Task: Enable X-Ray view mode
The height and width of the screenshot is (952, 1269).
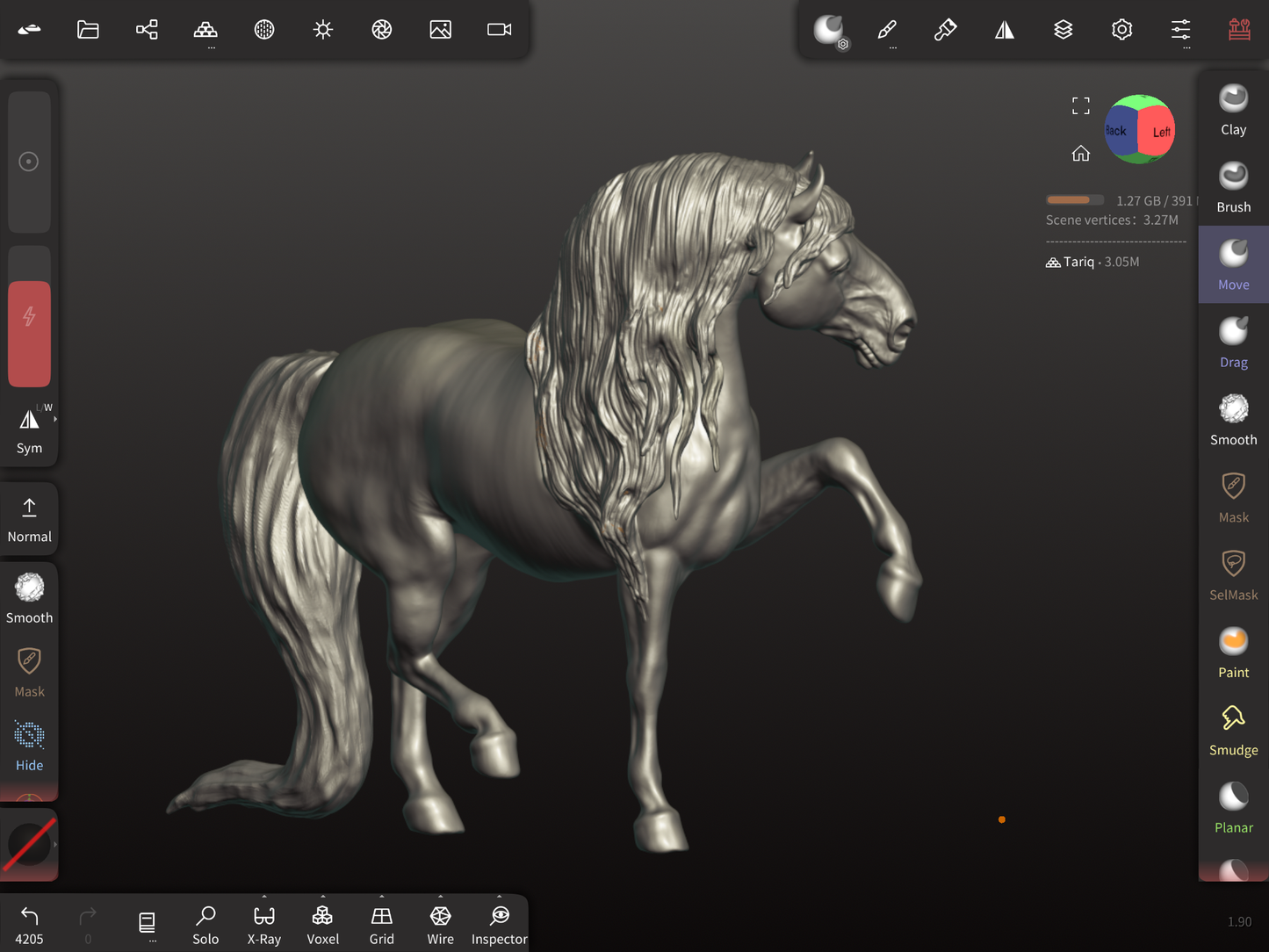Action: pyautogui.click(x=263, y=925)
